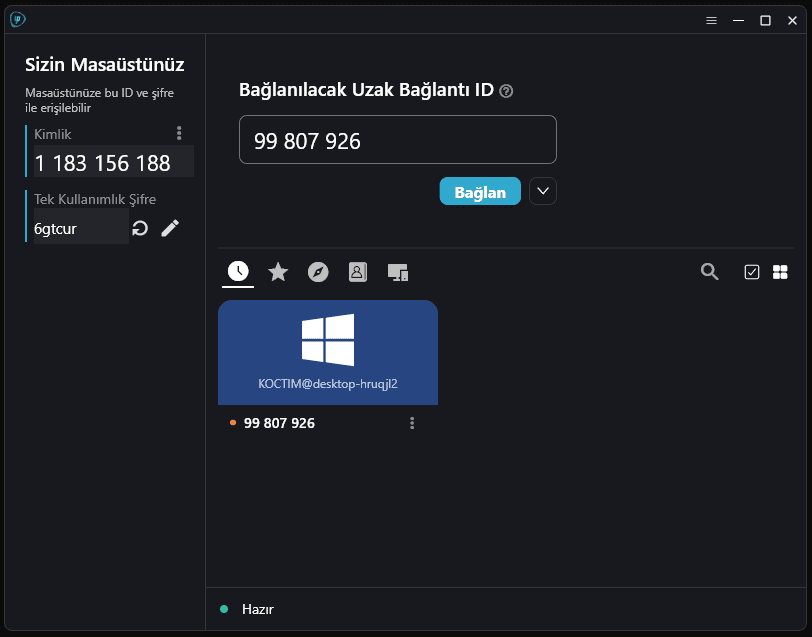Expand connection options beside Bağlan
The image size is (812, 637).
542,191
